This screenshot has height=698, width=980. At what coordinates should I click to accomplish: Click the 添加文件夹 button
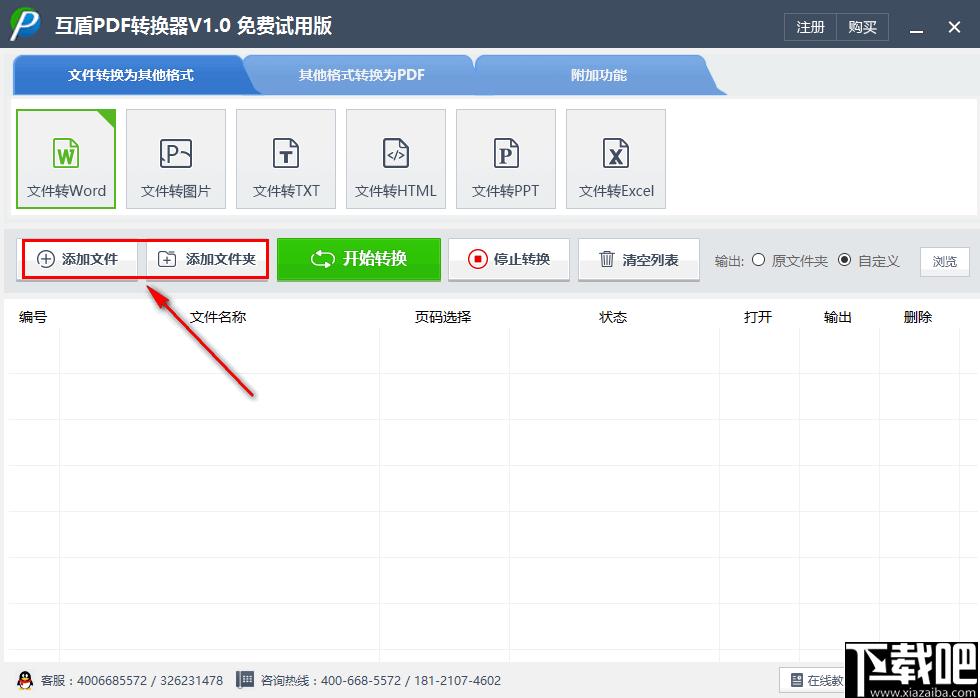[208, 259]
